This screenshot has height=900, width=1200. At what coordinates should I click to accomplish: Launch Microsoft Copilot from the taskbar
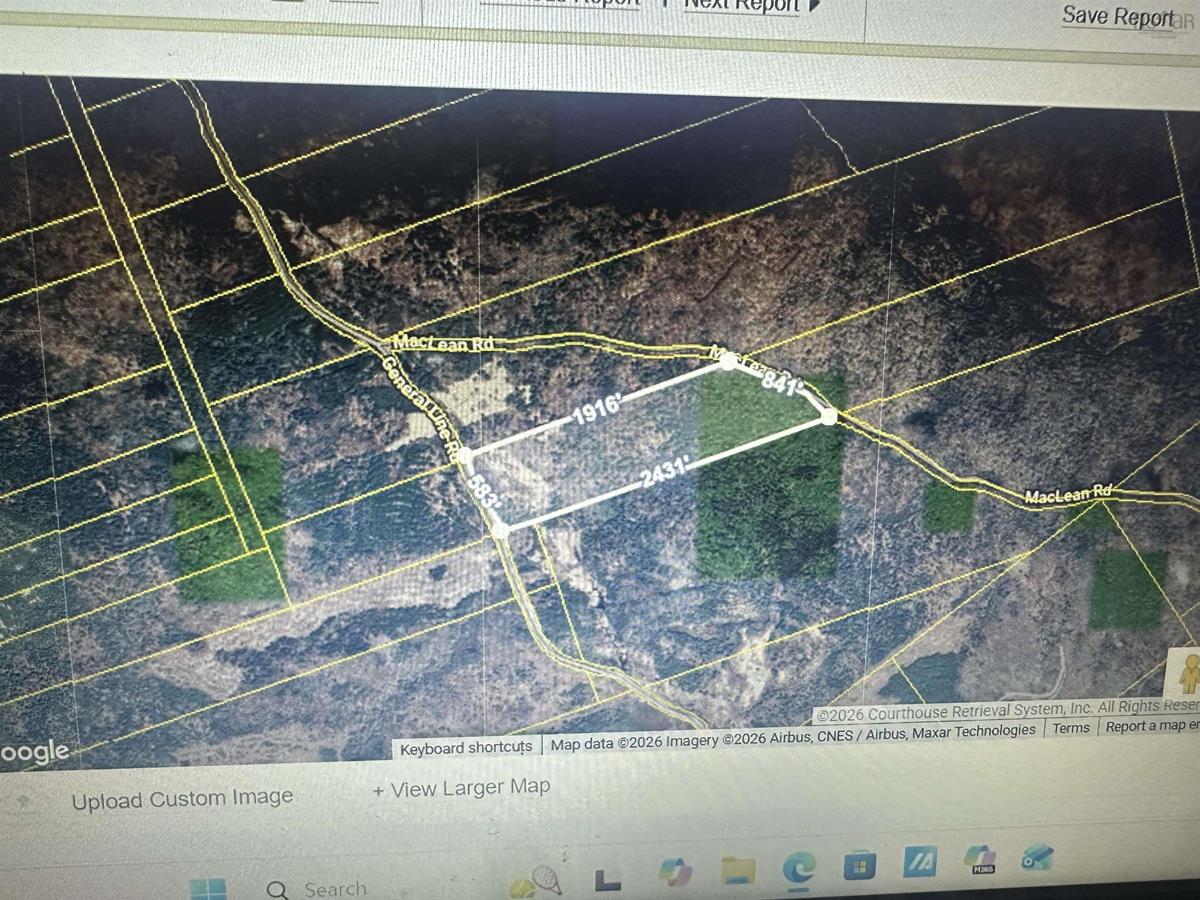click(x=676, y=872)
